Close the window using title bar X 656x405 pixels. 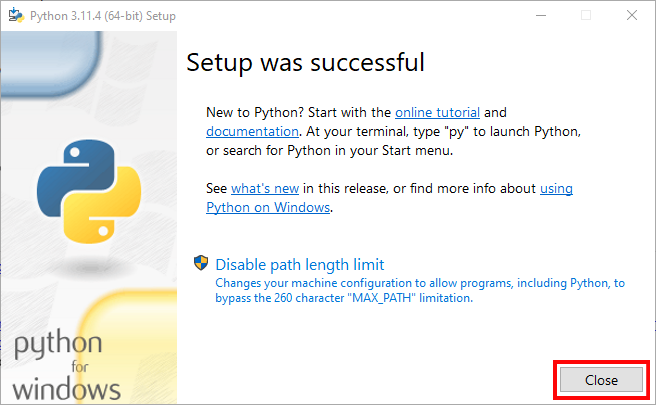[x=632, y=14]
